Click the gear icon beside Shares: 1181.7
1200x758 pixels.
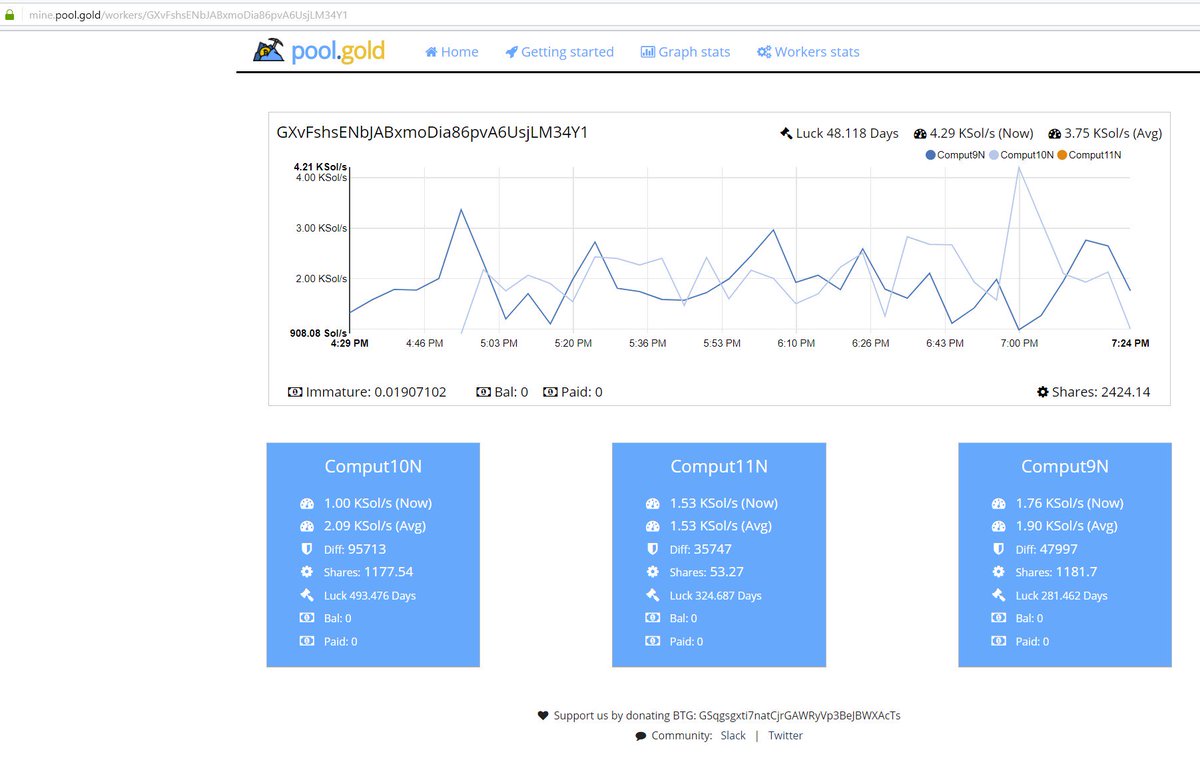tap(999, 572)
